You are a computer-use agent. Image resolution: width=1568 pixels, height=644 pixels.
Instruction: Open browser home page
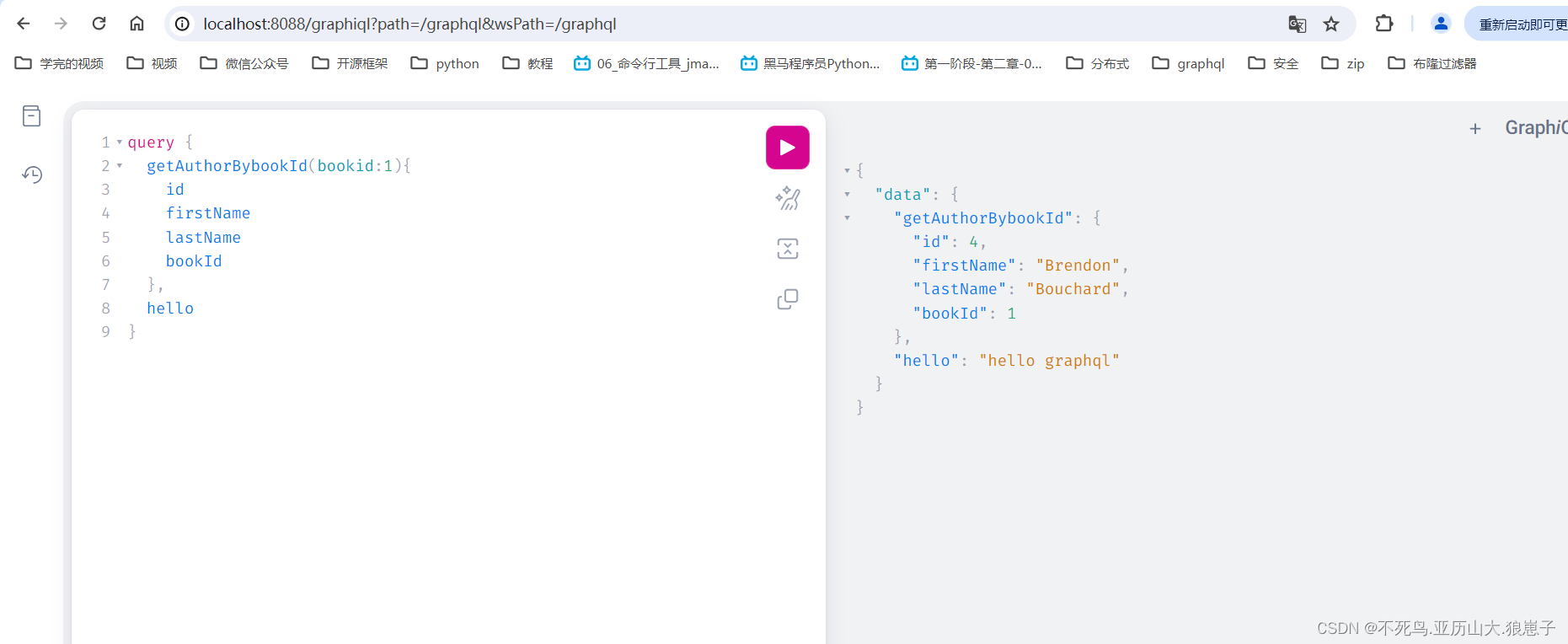pos(136,24)
